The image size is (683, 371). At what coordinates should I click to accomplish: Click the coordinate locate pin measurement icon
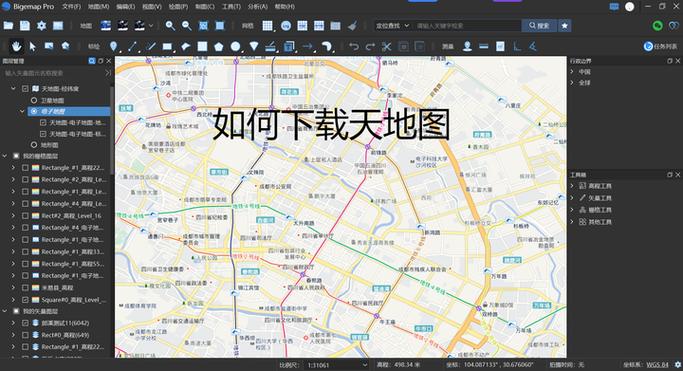pos(467,46)
